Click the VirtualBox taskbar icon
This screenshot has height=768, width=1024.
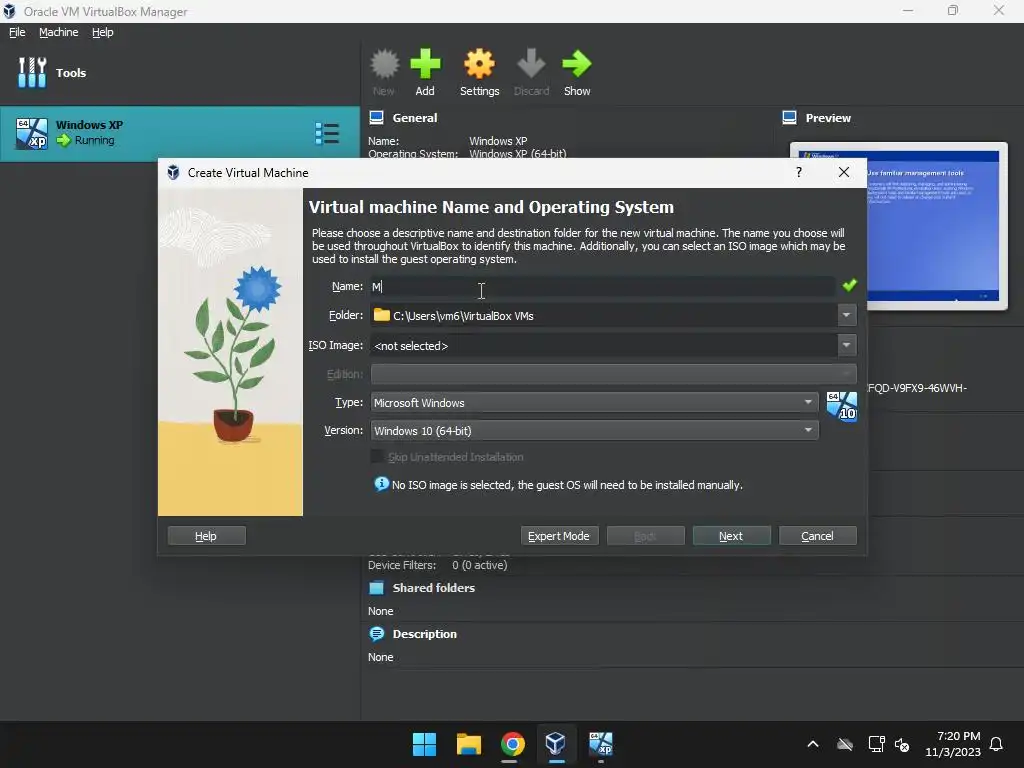click(x=556, y=744)
